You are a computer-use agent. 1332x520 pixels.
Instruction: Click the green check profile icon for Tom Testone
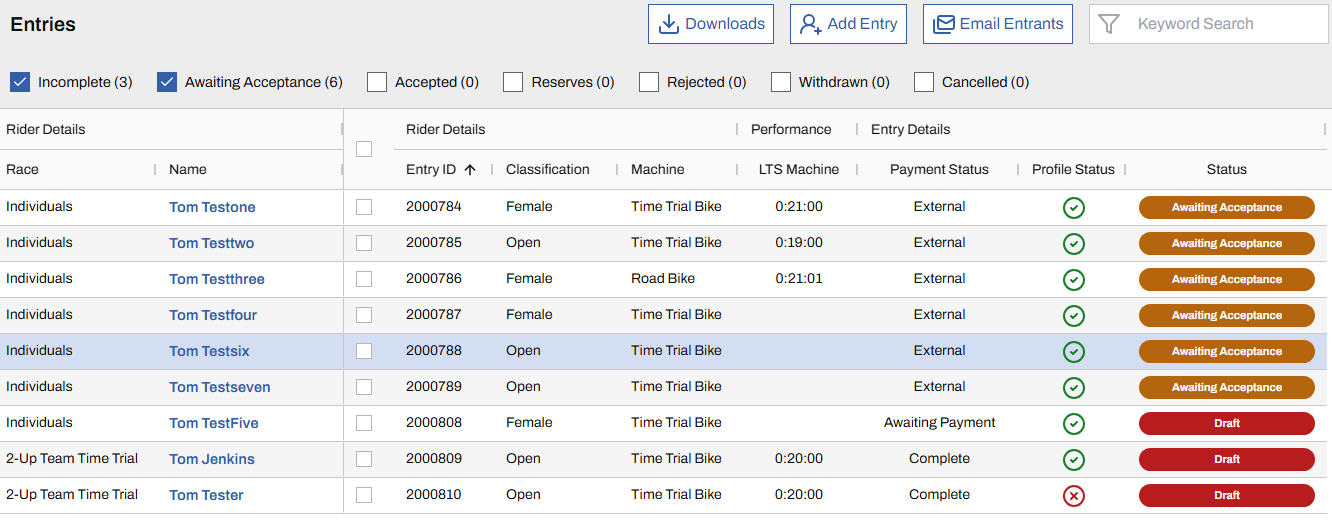tap(1073, 207)
